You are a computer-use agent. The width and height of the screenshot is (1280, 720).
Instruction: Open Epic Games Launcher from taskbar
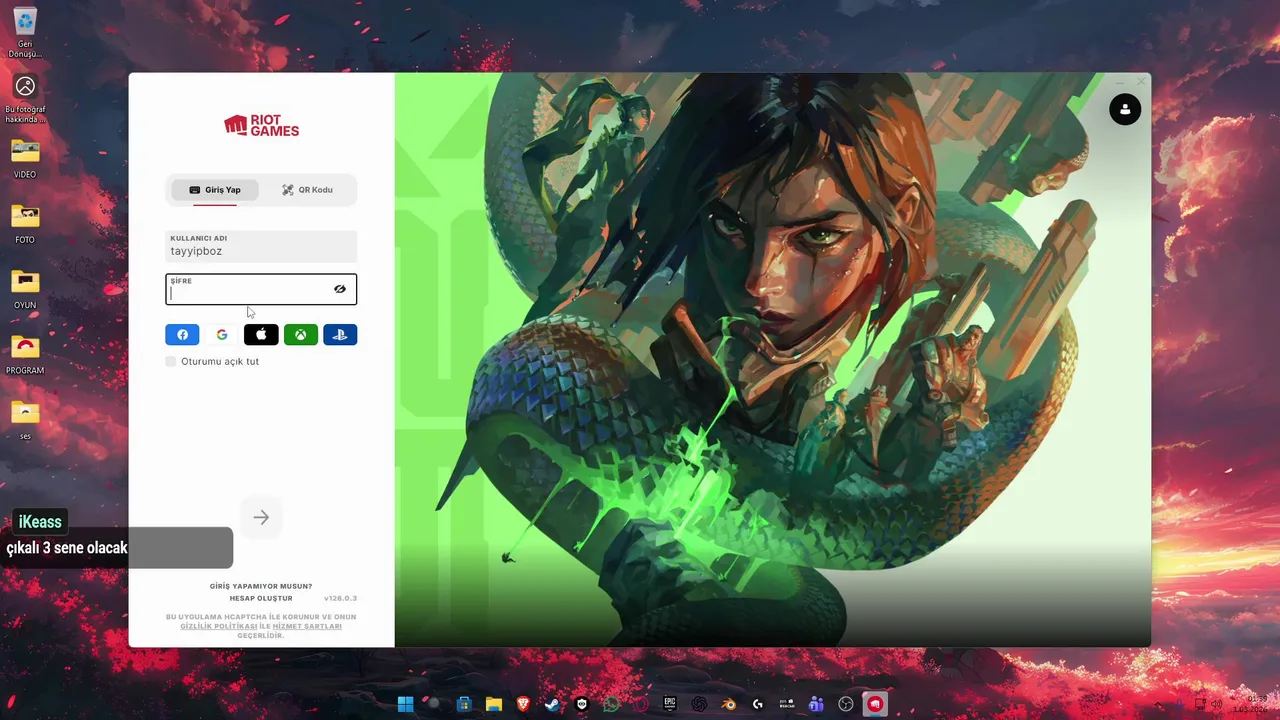click(x=670, y=704)
